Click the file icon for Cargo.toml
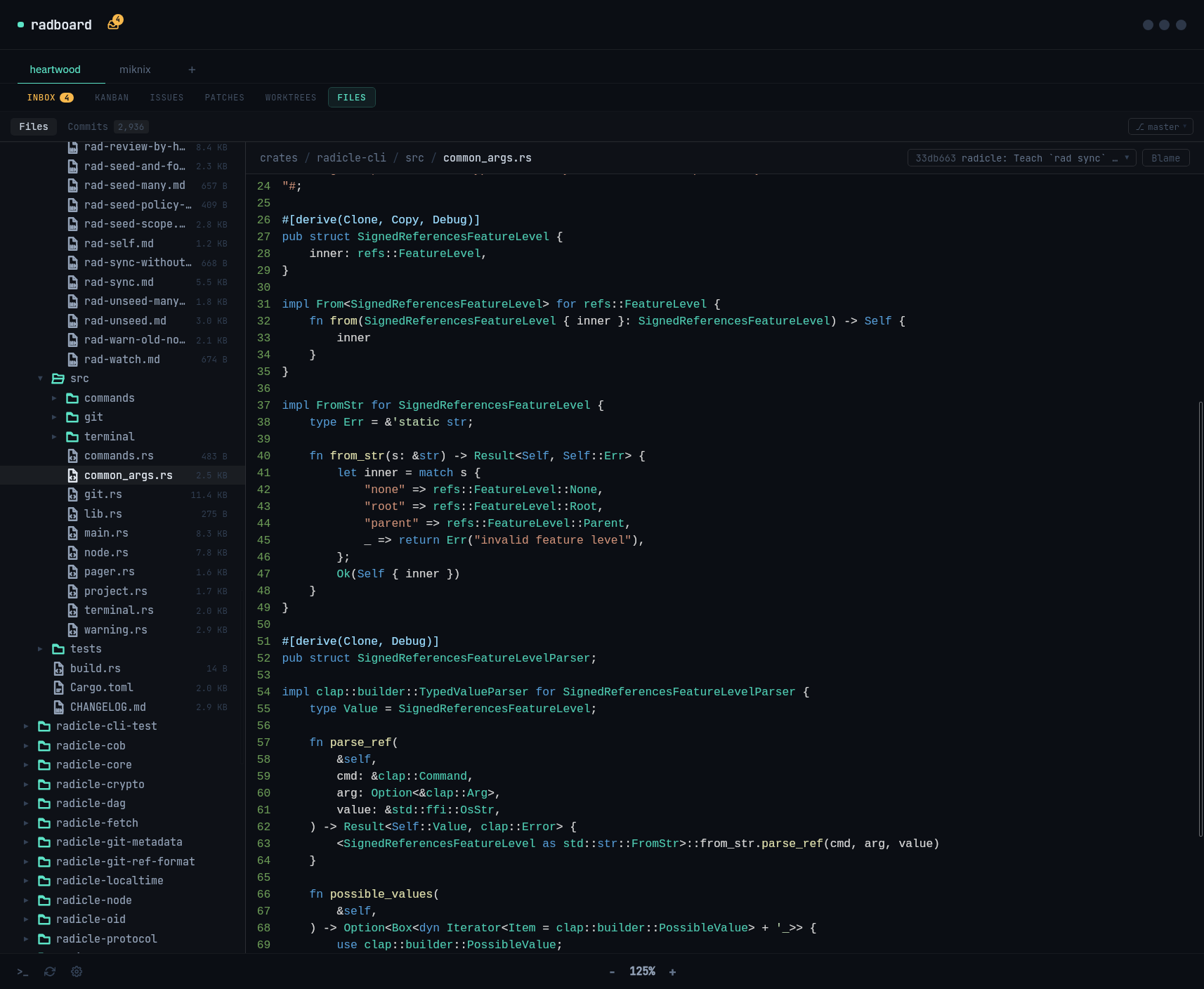 58,688
